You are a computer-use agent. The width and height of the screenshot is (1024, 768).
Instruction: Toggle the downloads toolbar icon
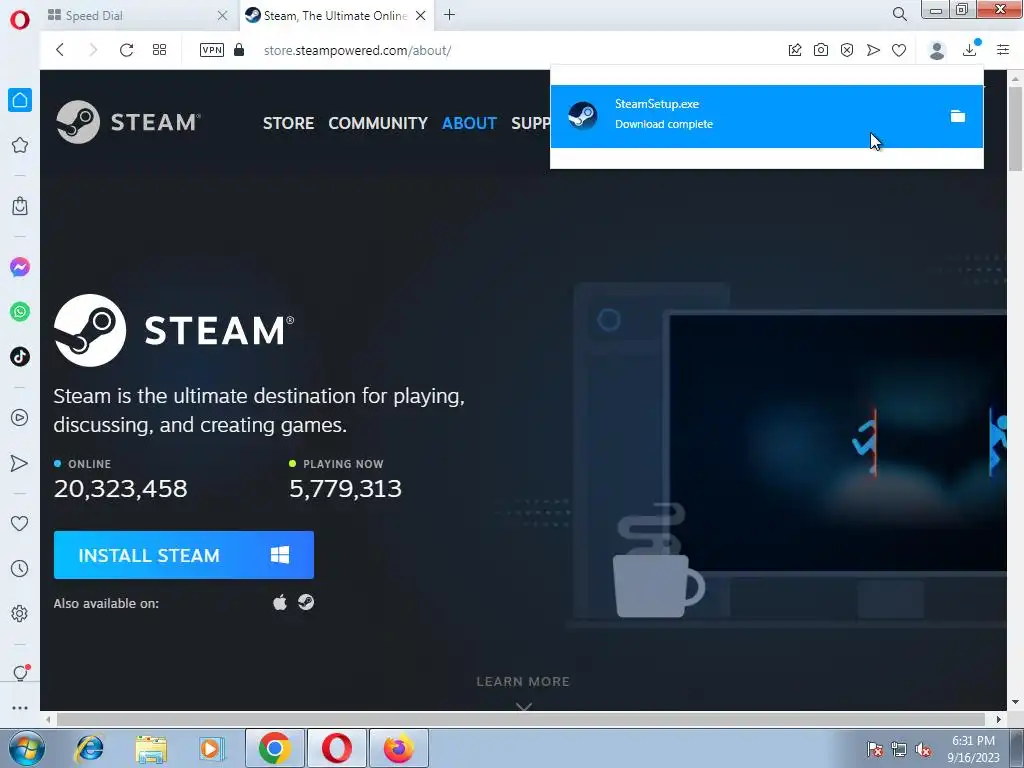971,49
